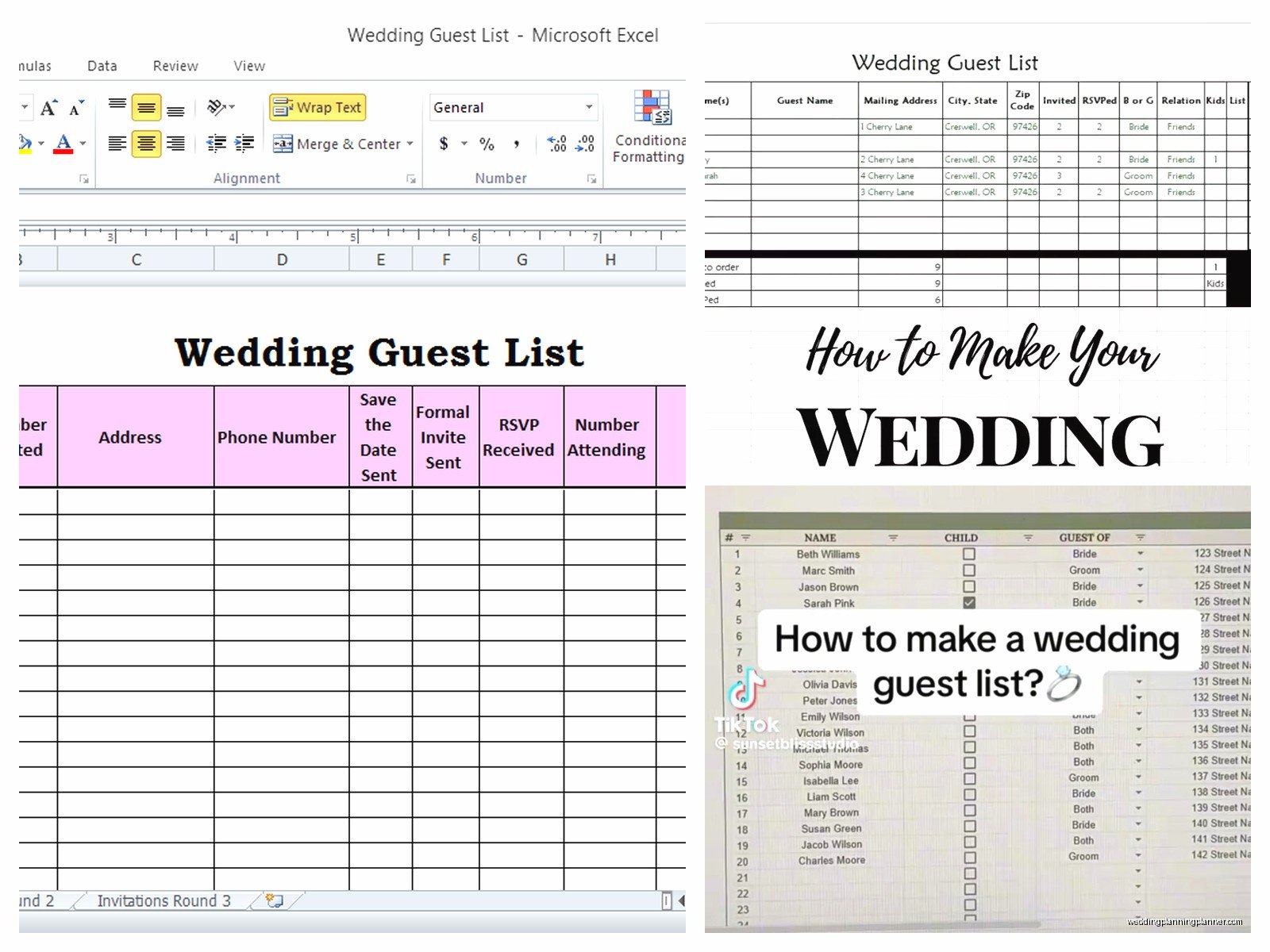Apply Align Text Left

(x=117, y=144)
